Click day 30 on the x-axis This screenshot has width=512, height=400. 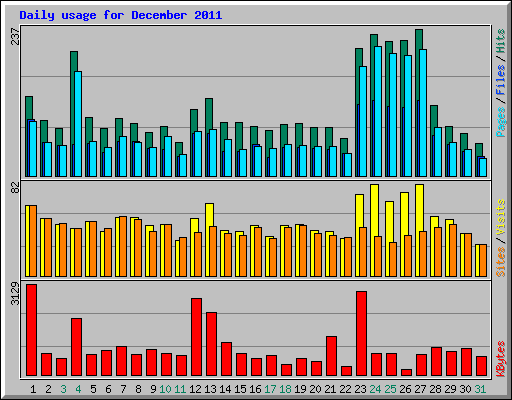pos(465,389)
